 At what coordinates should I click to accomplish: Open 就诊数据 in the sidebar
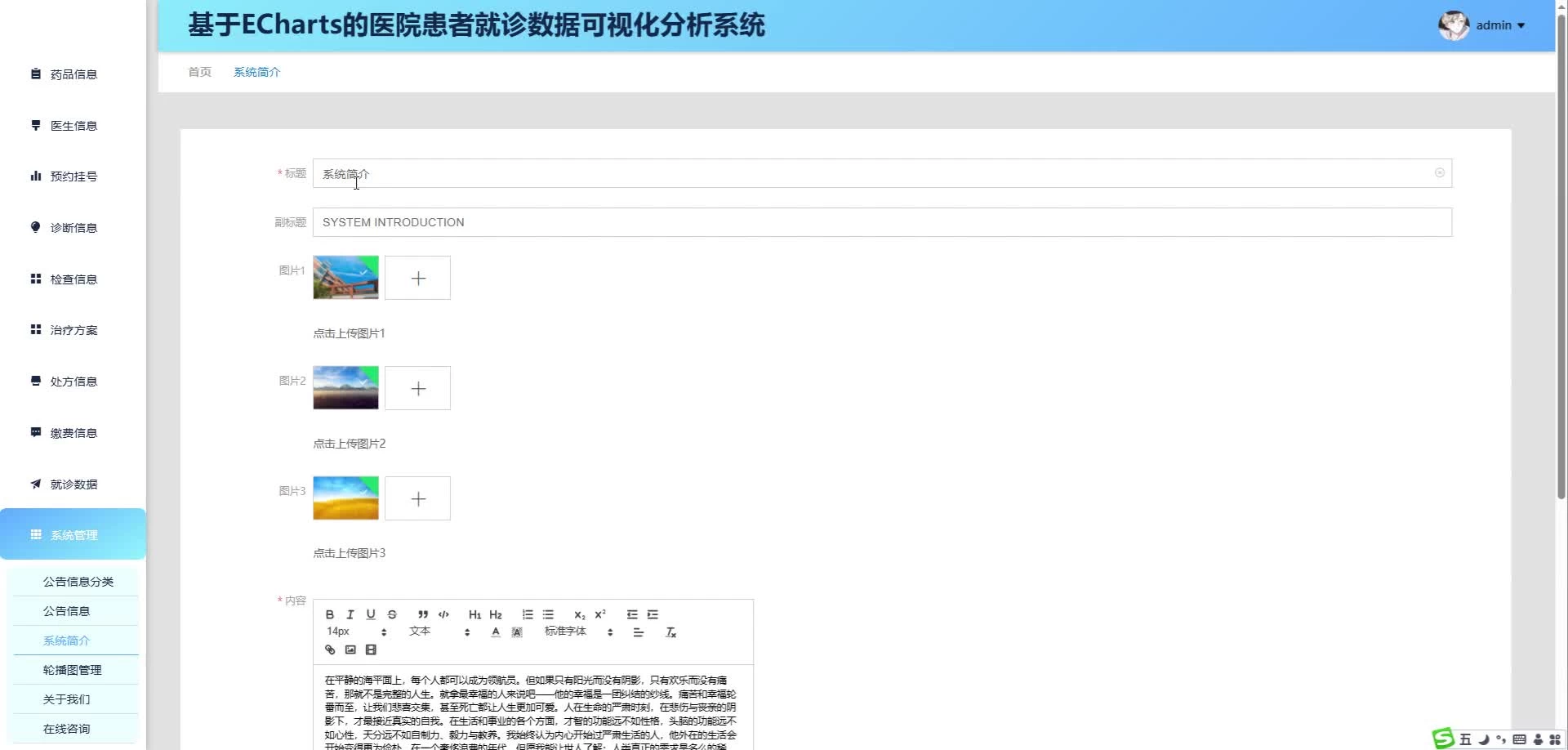[73, 484]
